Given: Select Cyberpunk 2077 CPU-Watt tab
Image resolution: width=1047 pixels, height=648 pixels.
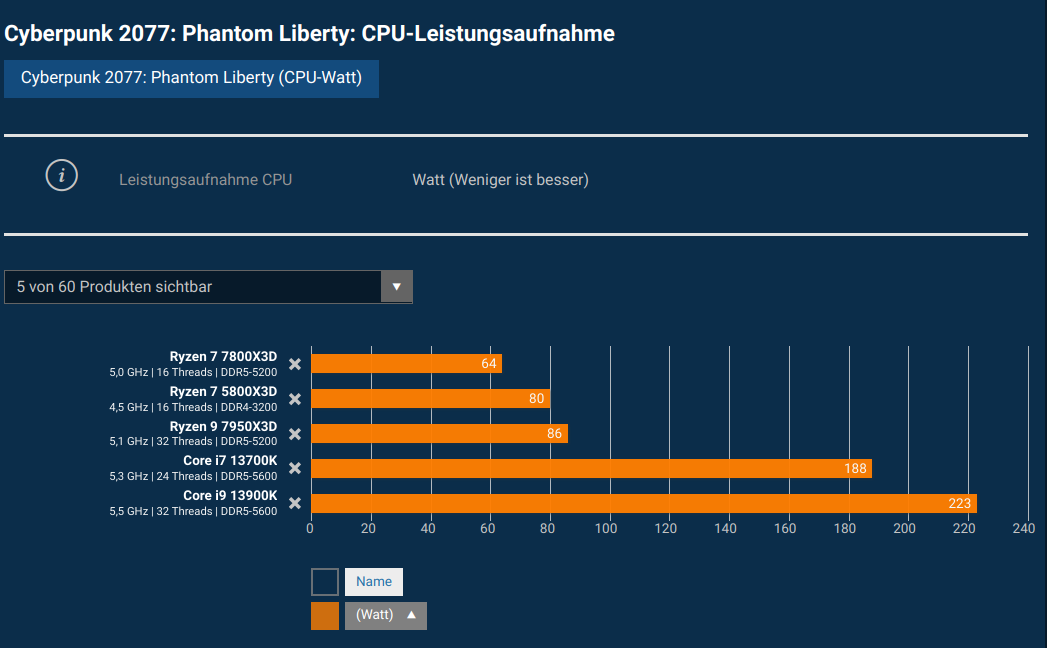Looking at the screenshot, I should 191,78.
